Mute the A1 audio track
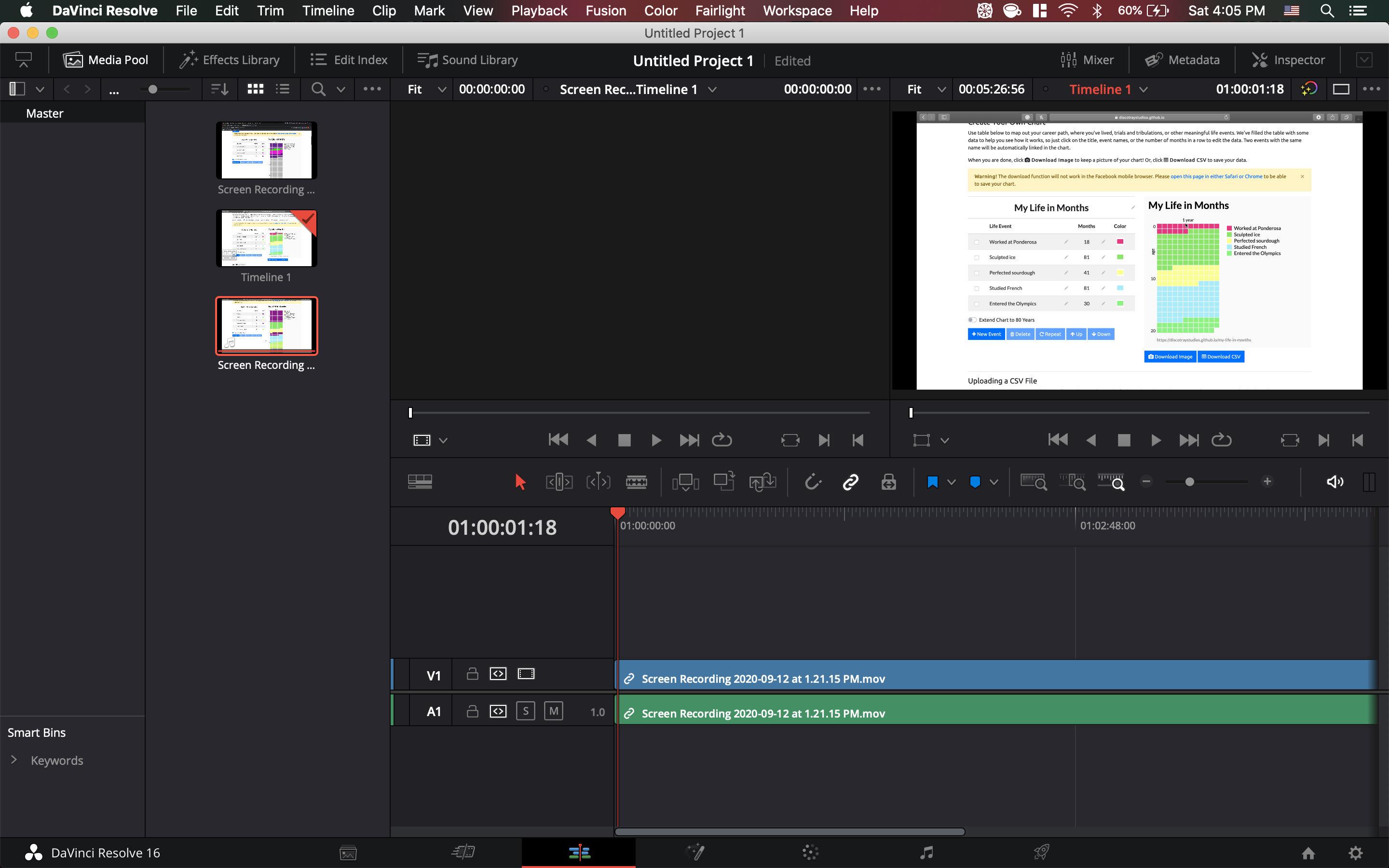 coord(553,711)
